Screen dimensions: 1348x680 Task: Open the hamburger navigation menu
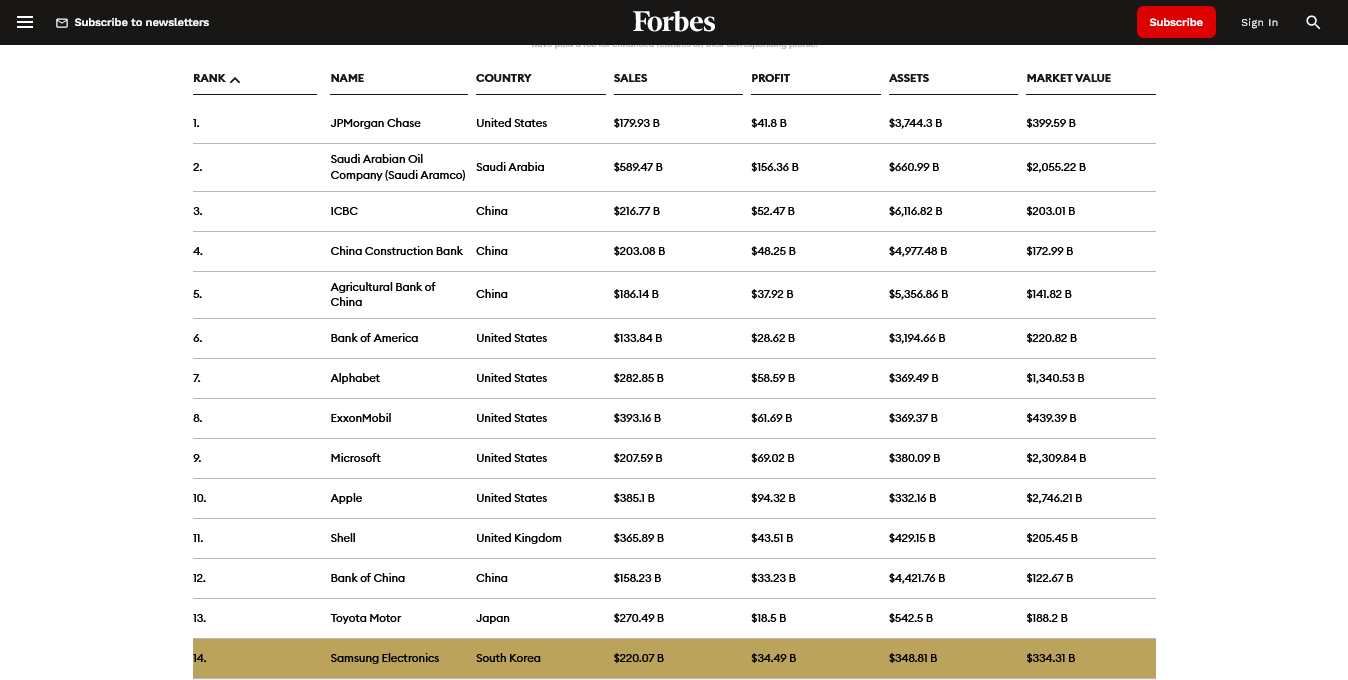[25, 22]
